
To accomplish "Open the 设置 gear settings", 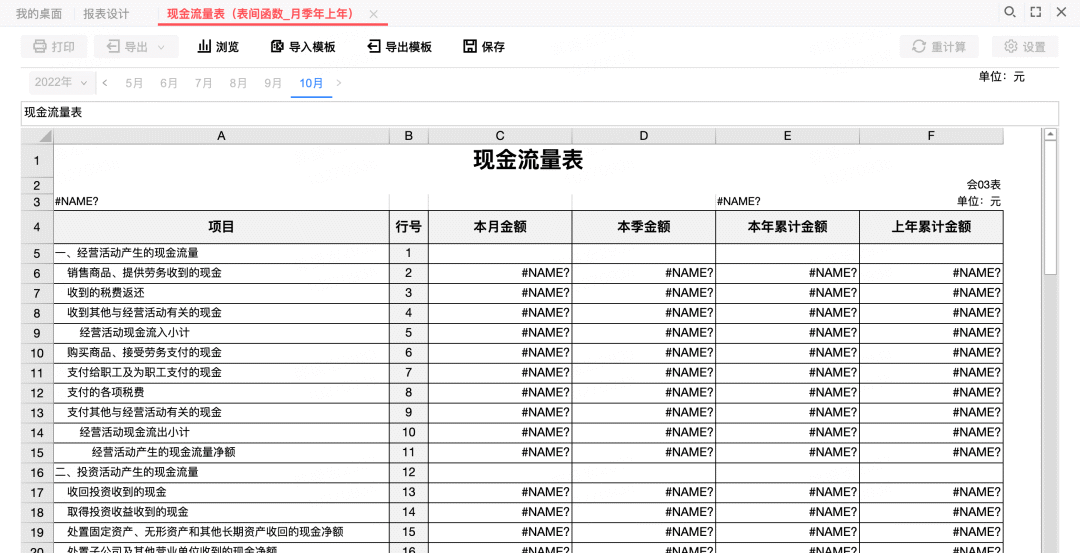I will 1025,46.
